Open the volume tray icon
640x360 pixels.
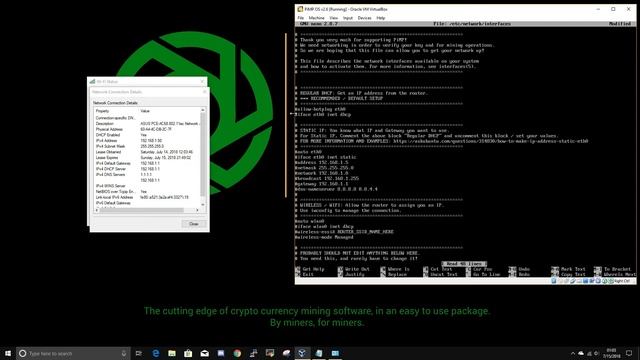coord(596,353)
